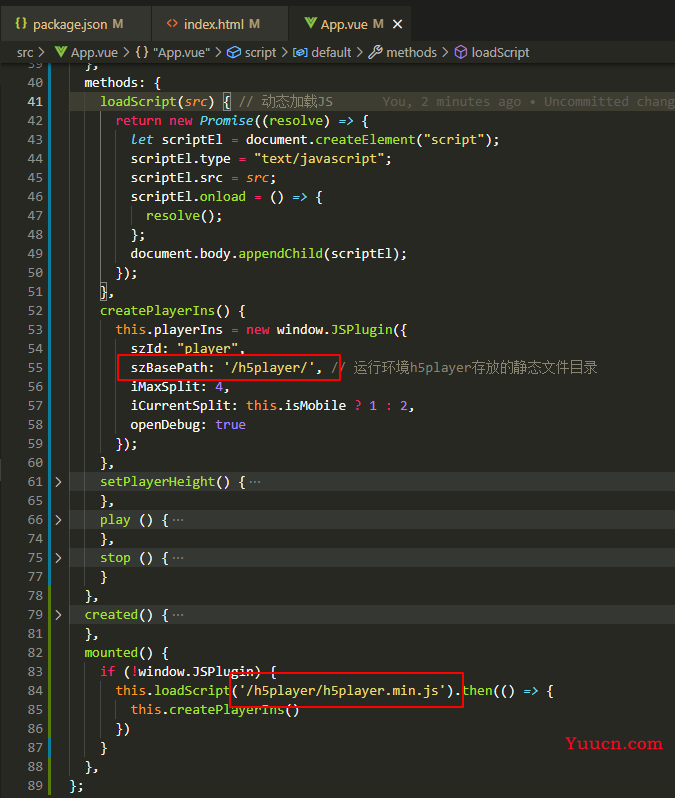The image size is (675, 798).
Task: Close the App.vue tab
Action: coord(398,24)
